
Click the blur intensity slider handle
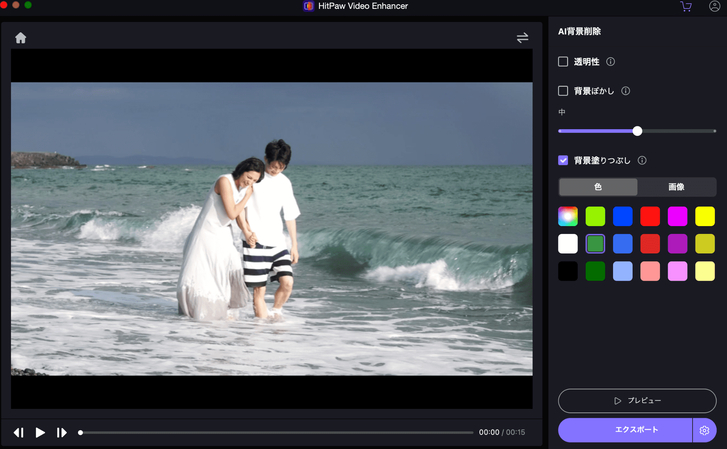[x=637, y=131]
